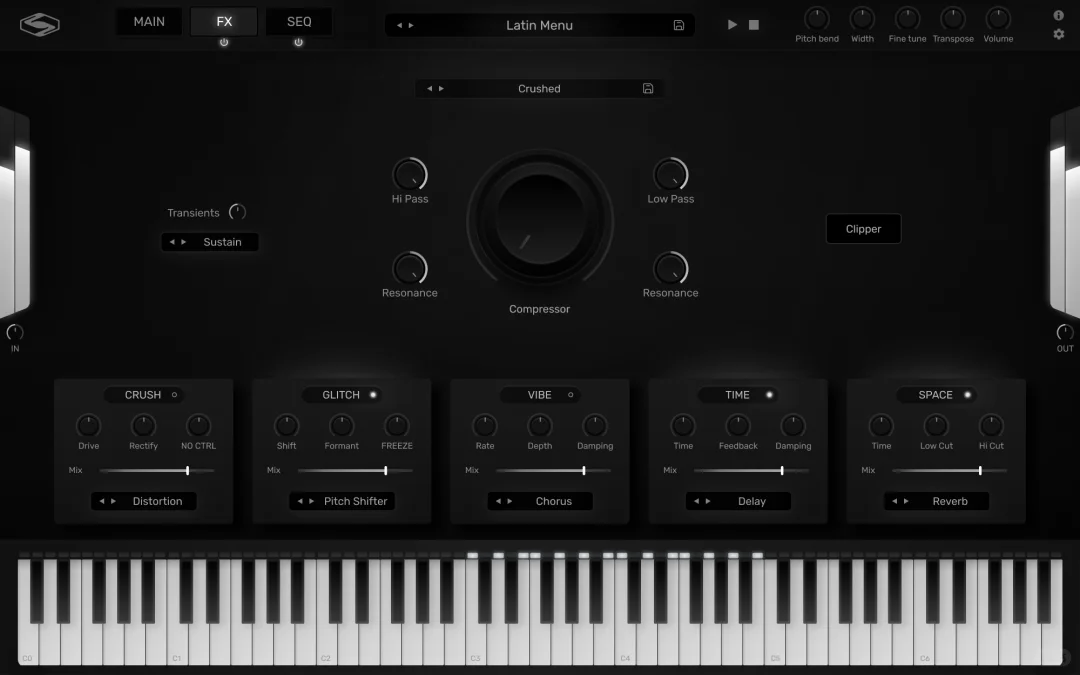This screenshot has height=675, width=1080.
Task: Click the Transpose knob
Action: 953,19
